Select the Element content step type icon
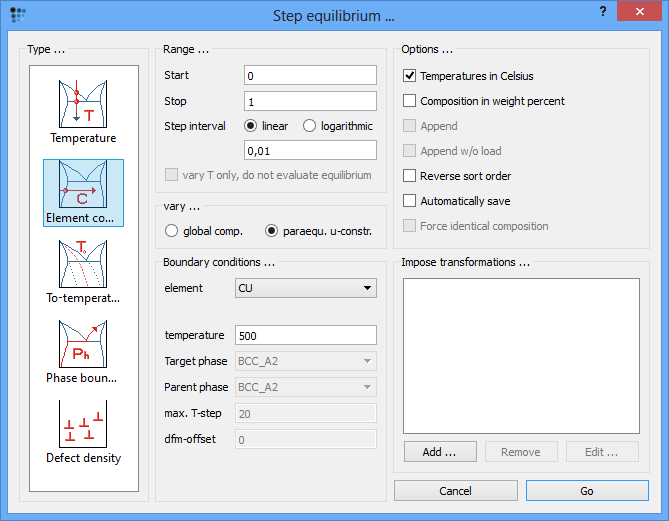 (x=83, y=192)
